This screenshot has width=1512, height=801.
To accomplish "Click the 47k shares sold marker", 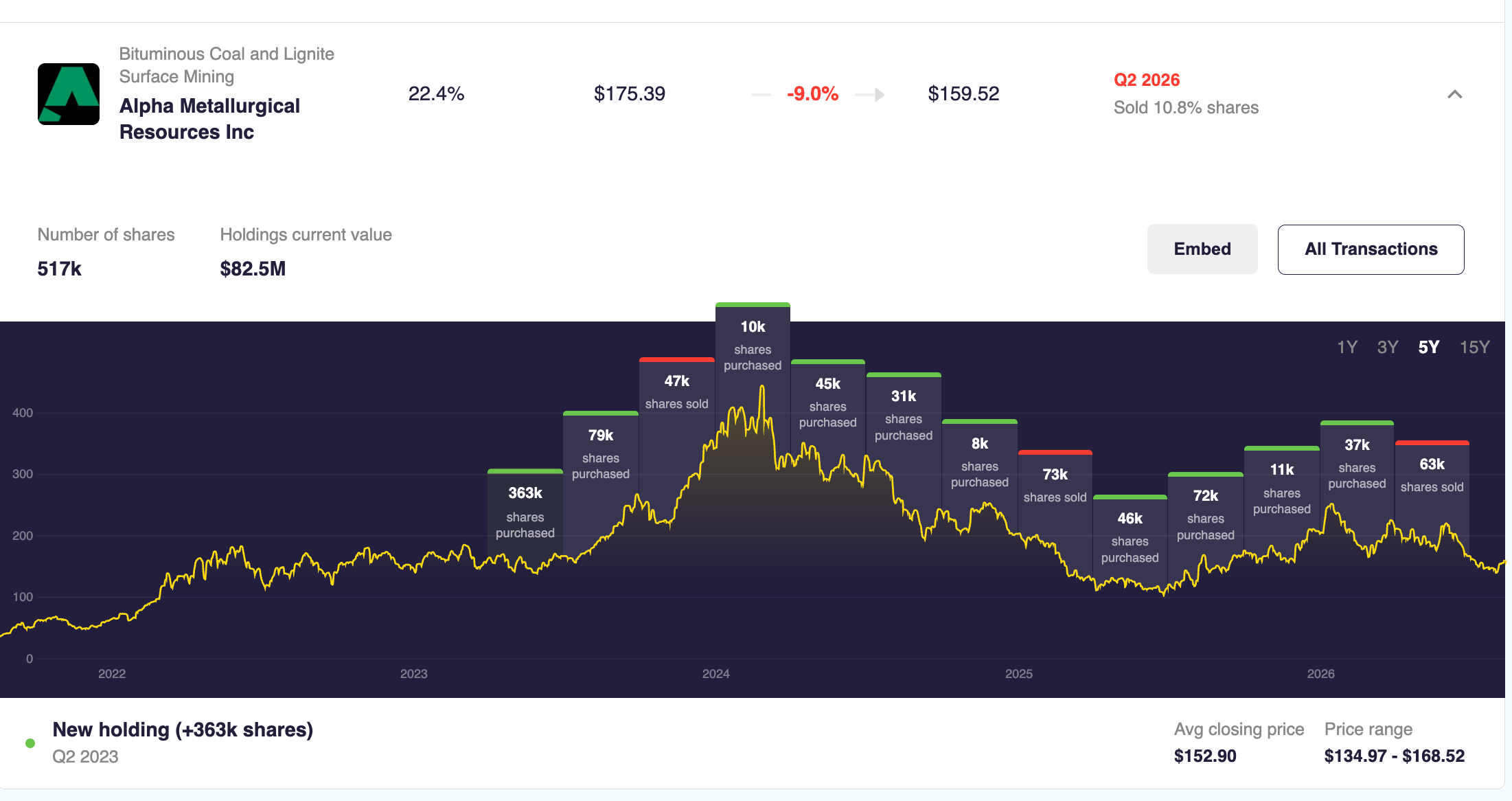I will 677,392.
